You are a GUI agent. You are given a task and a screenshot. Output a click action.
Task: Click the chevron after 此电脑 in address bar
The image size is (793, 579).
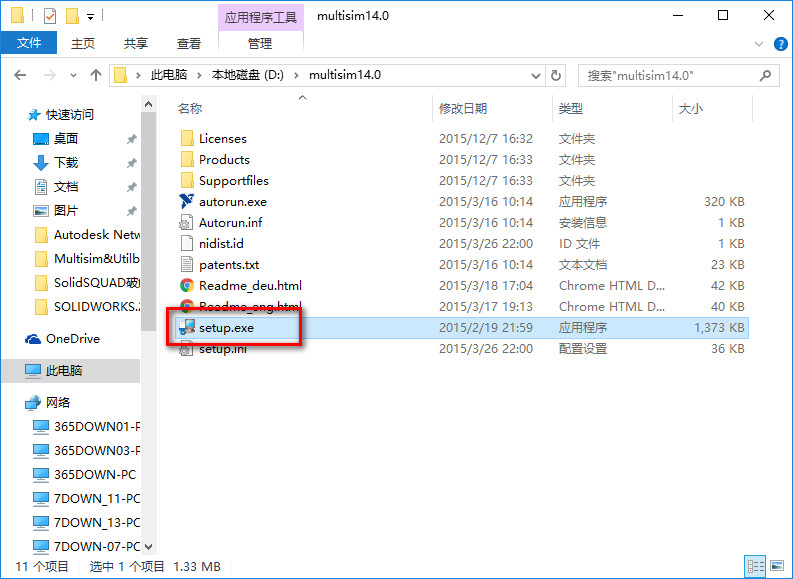point(199,75)
